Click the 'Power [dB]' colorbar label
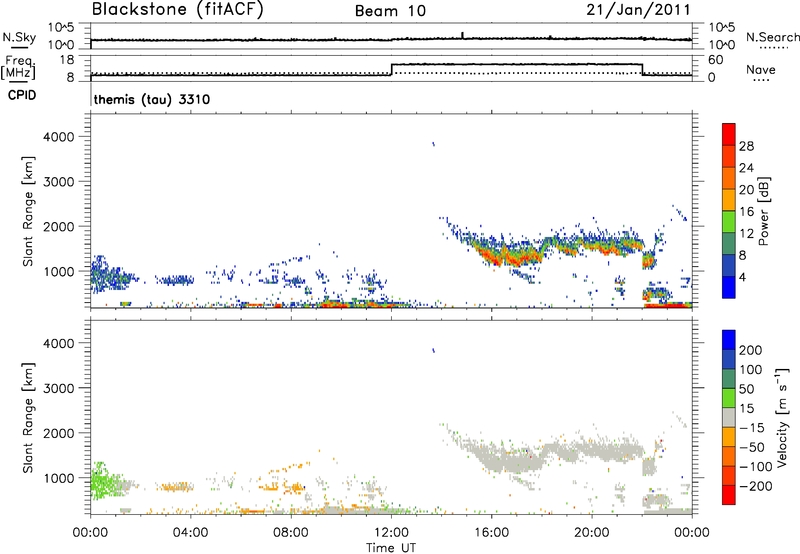Image resolution: width=800 pixels, height=554 pixels. (764, 212)
